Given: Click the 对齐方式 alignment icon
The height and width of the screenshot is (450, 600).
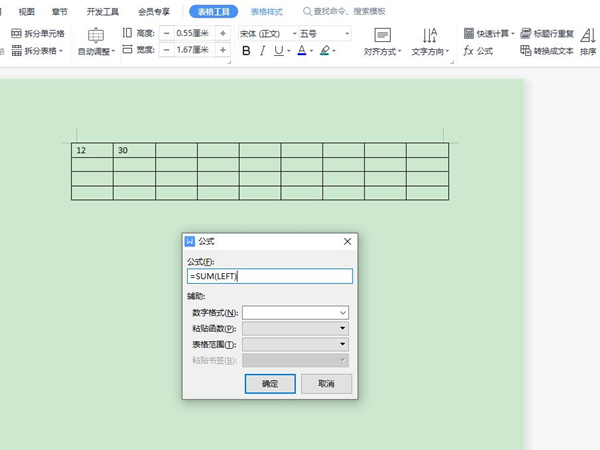Looking at the screenshot, I should tap(382, 35).
